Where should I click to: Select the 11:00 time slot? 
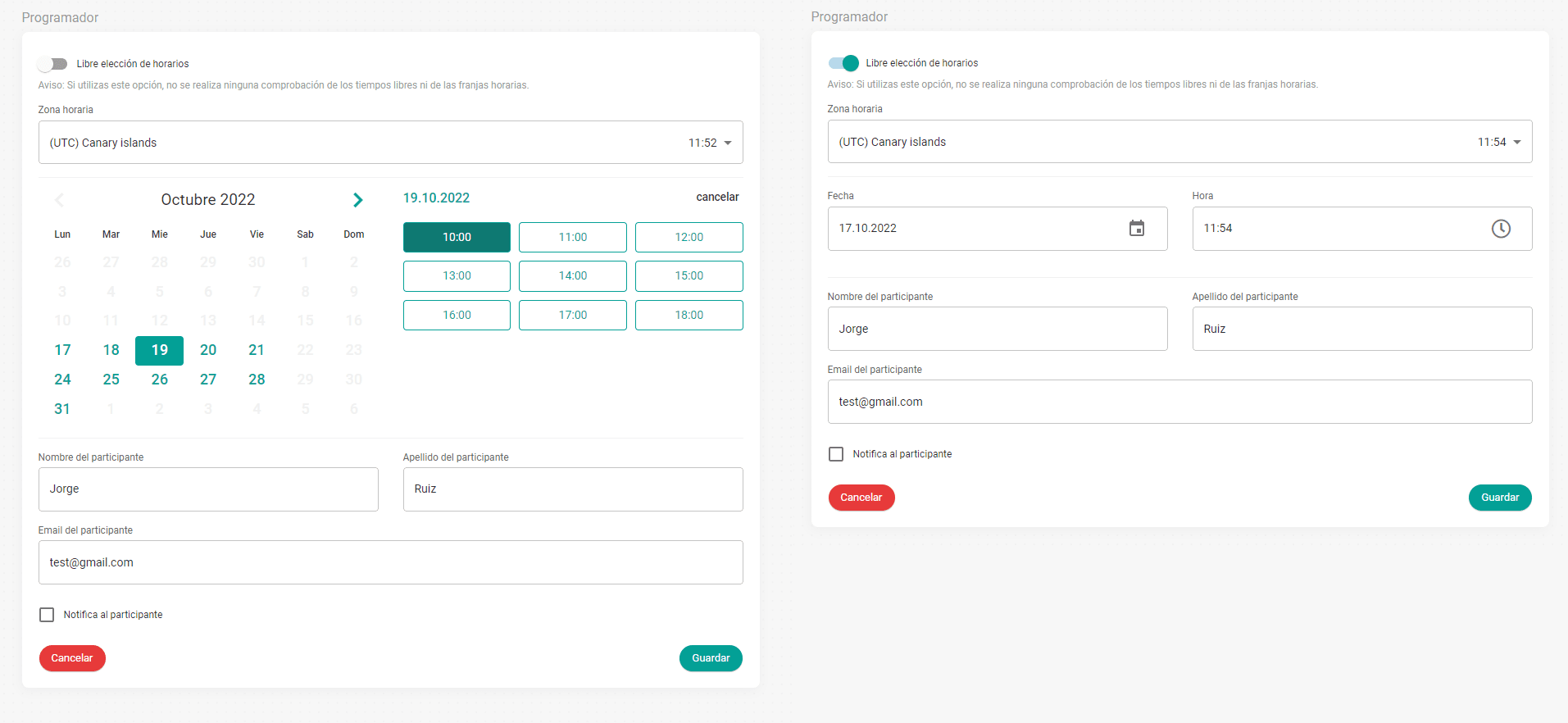coord(573,237)
